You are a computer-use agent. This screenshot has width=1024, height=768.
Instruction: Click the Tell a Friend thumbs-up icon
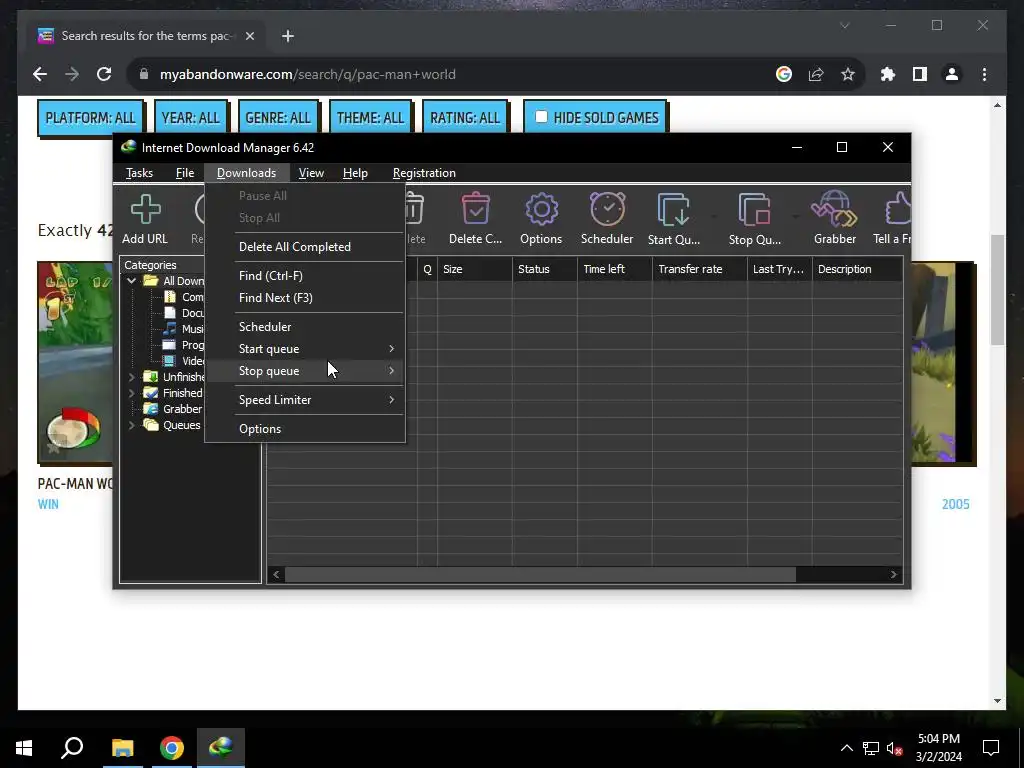pyautogui.click(x=892, y=219)
